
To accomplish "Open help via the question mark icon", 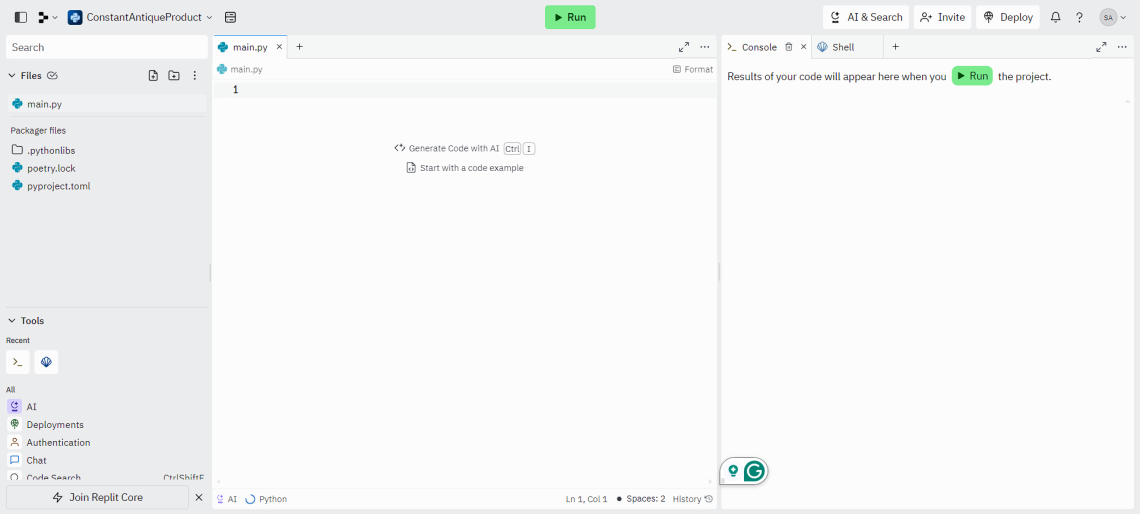I will 1080,17.
